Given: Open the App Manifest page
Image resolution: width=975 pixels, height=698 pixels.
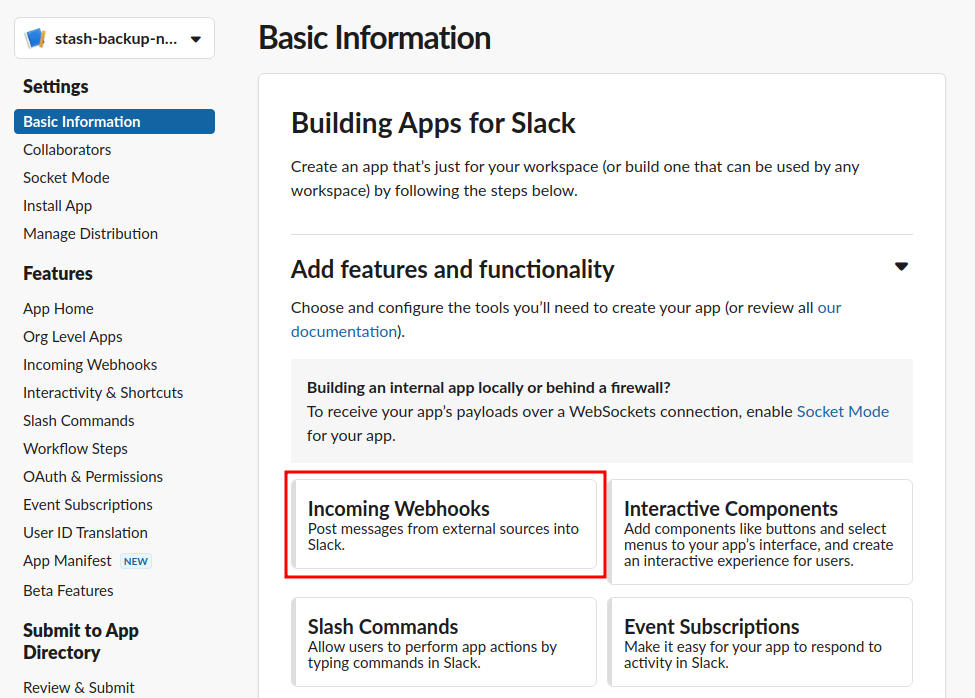Looking at the screenshot, I should pyautogui.click(x=66, y=561).
